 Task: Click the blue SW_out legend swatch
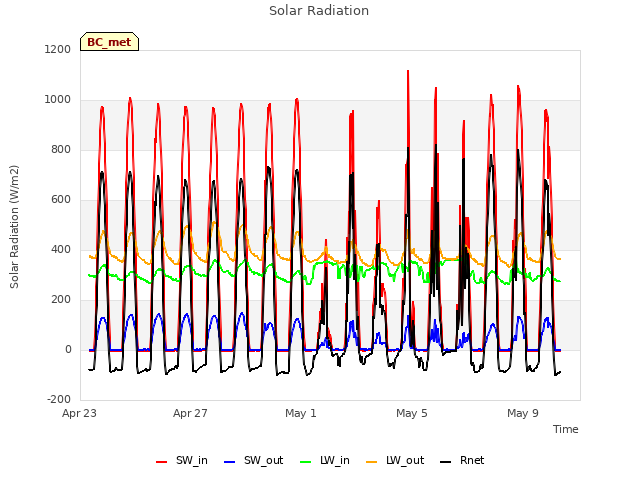point(230,462)
